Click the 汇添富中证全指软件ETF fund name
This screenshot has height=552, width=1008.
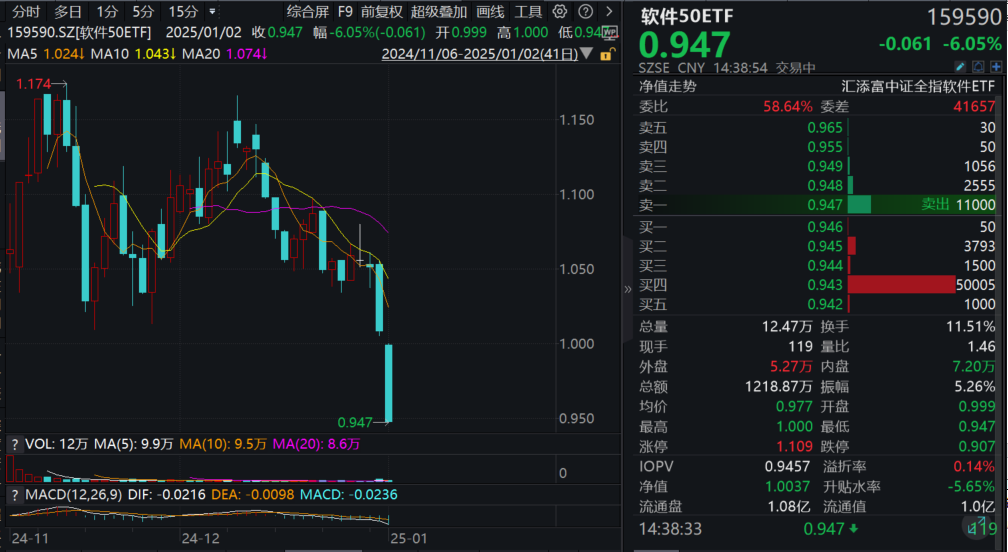pos(918,86)
